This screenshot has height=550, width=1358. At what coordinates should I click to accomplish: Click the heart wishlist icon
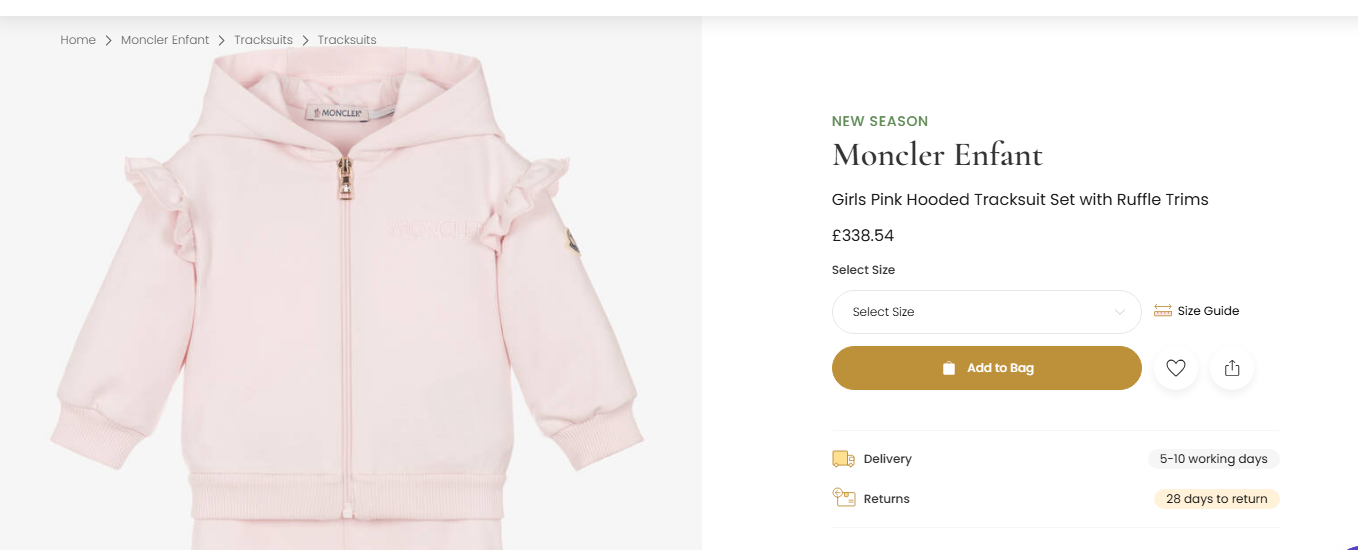(x=1176, y=368)
